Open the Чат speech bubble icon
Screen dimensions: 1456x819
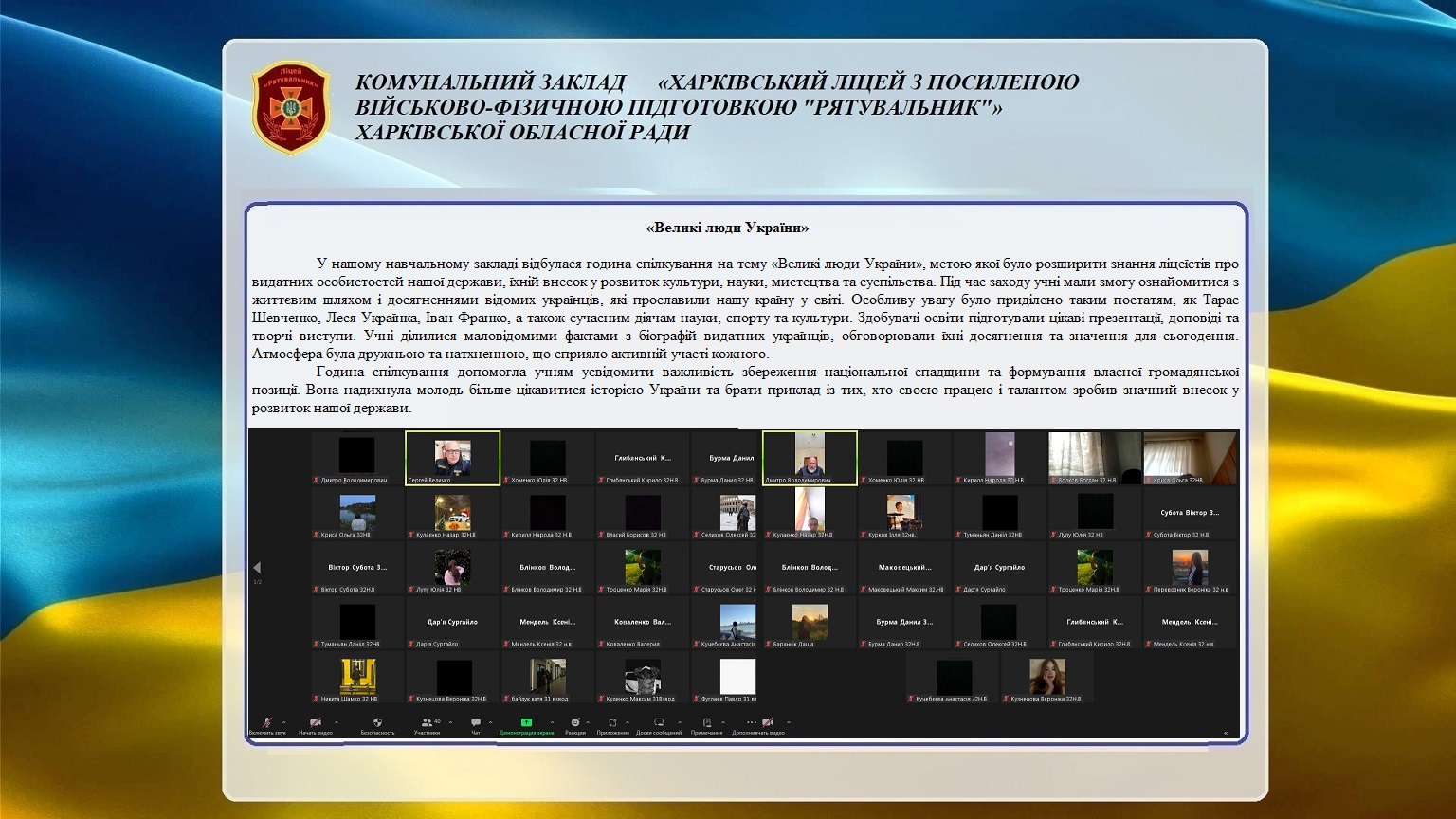pyautogui.click(x=476, y=724)
